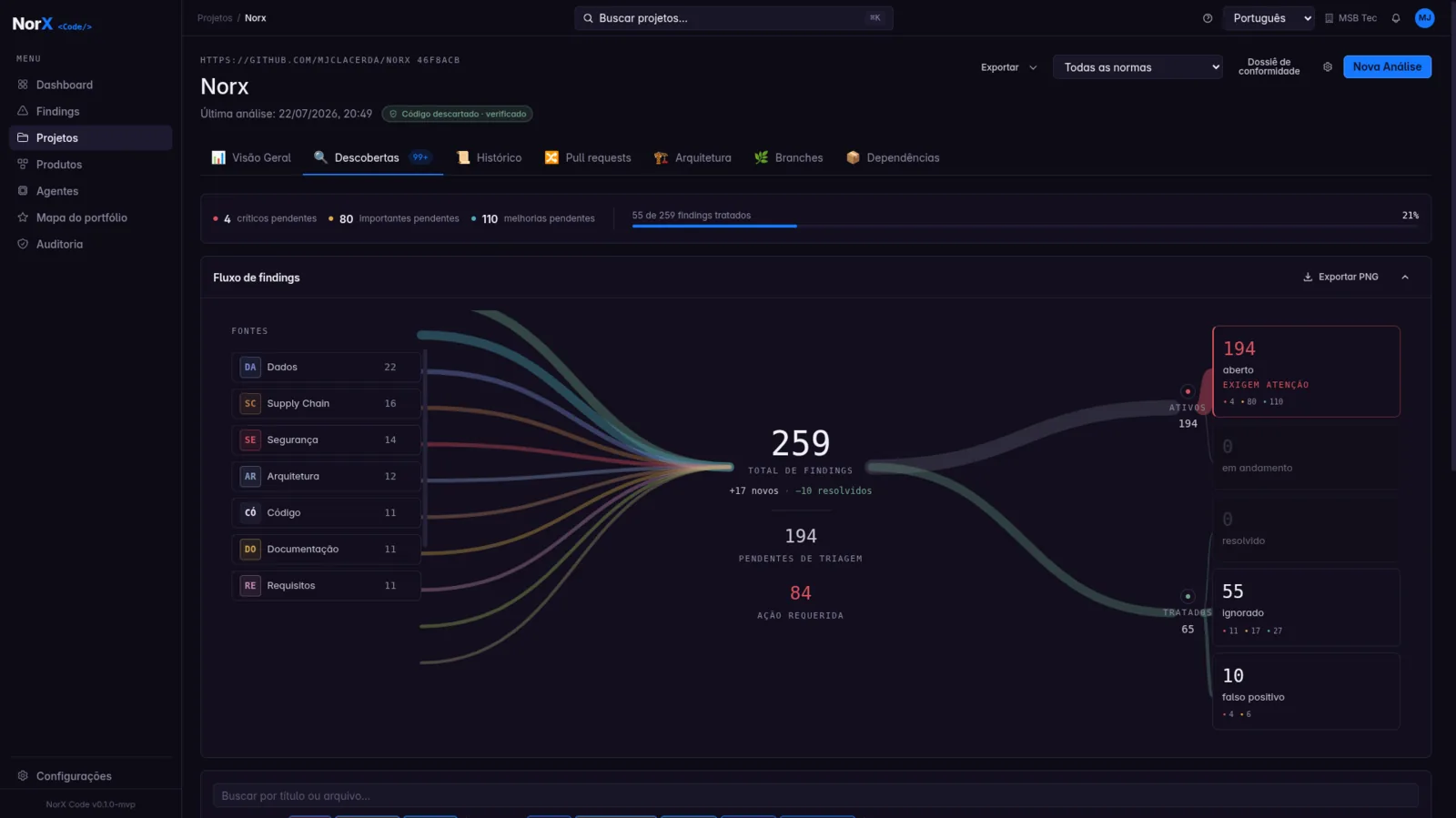Click the Nova Análise button
Image resolution: width=1456 pixels, height=818 pixels.
coord(1387,67)
